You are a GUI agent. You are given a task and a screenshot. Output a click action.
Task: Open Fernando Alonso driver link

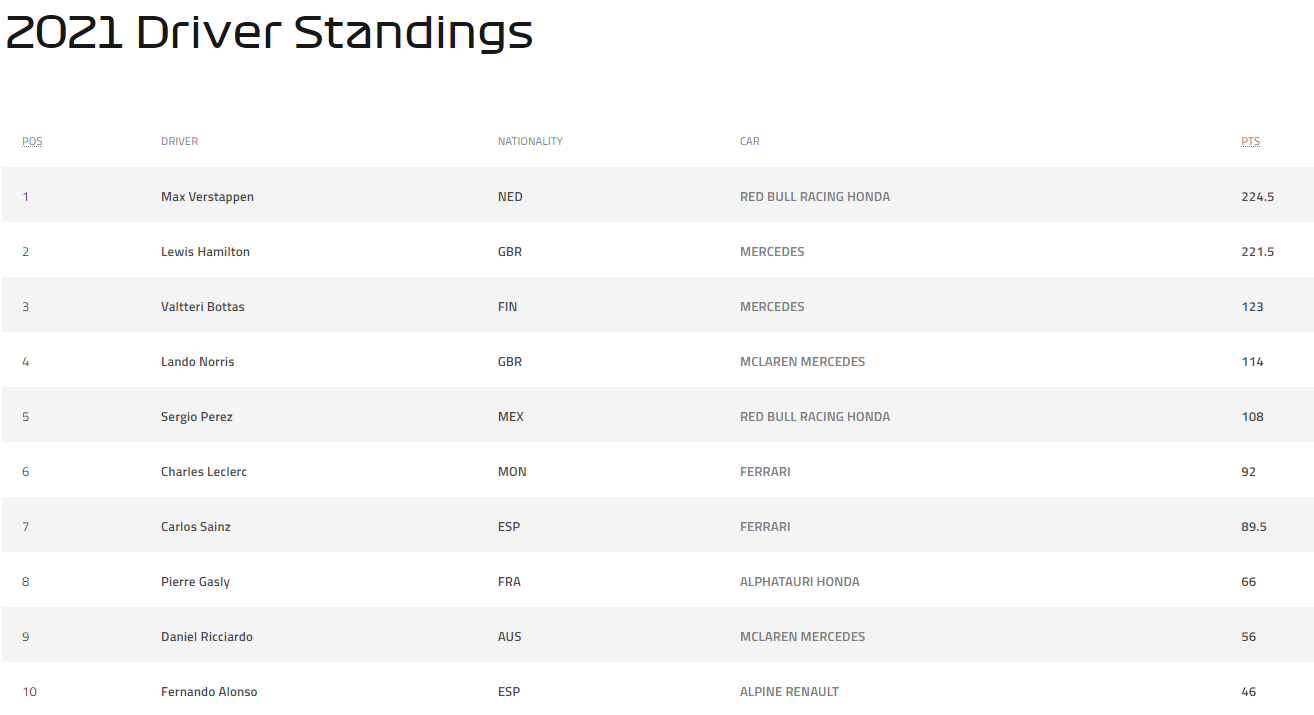tap(209, 692)
